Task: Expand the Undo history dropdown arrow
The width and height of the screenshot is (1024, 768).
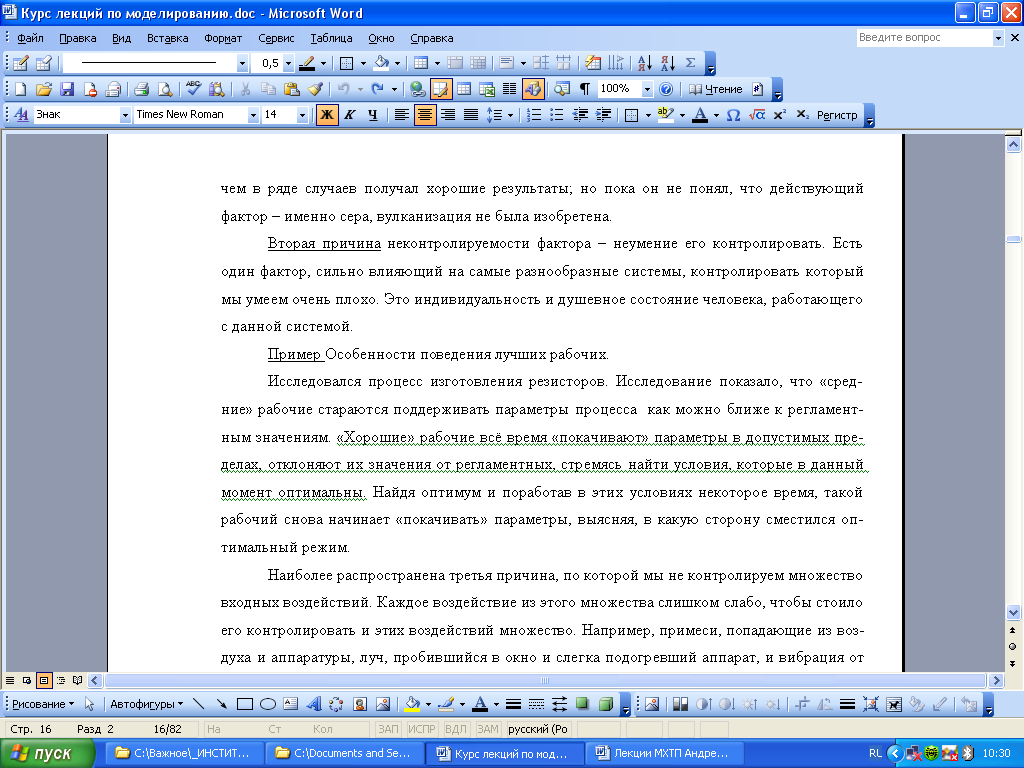Action: (x=360, y=89)
